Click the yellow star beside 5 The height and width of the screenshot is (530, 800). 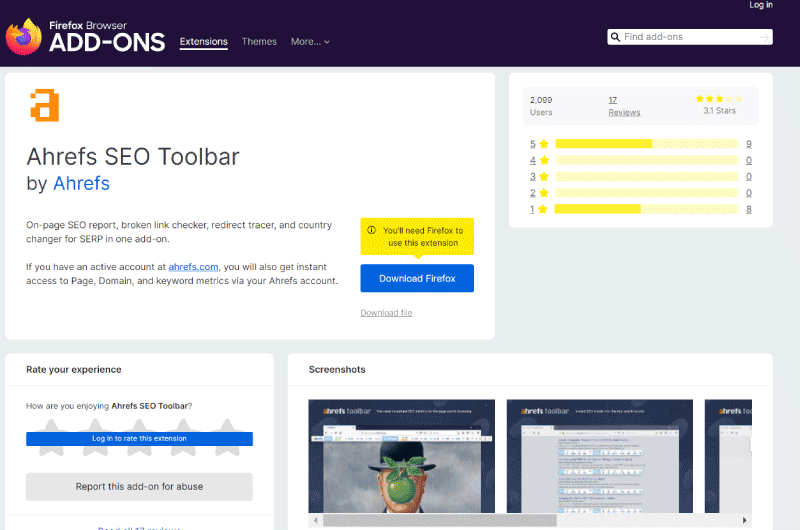coord(544,144)
